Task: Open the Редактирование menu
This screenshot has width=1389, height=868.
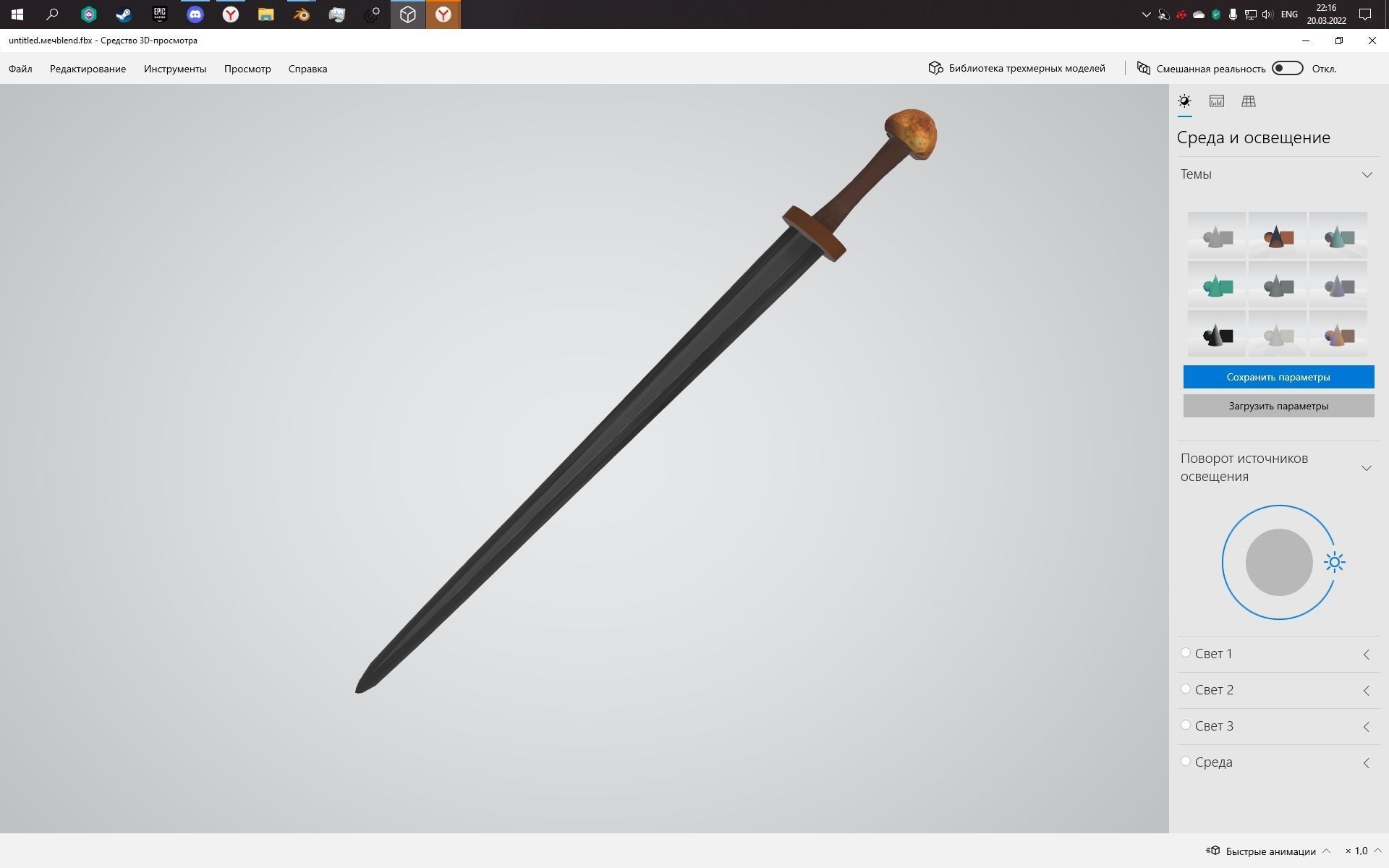Action: coord(88,69)
